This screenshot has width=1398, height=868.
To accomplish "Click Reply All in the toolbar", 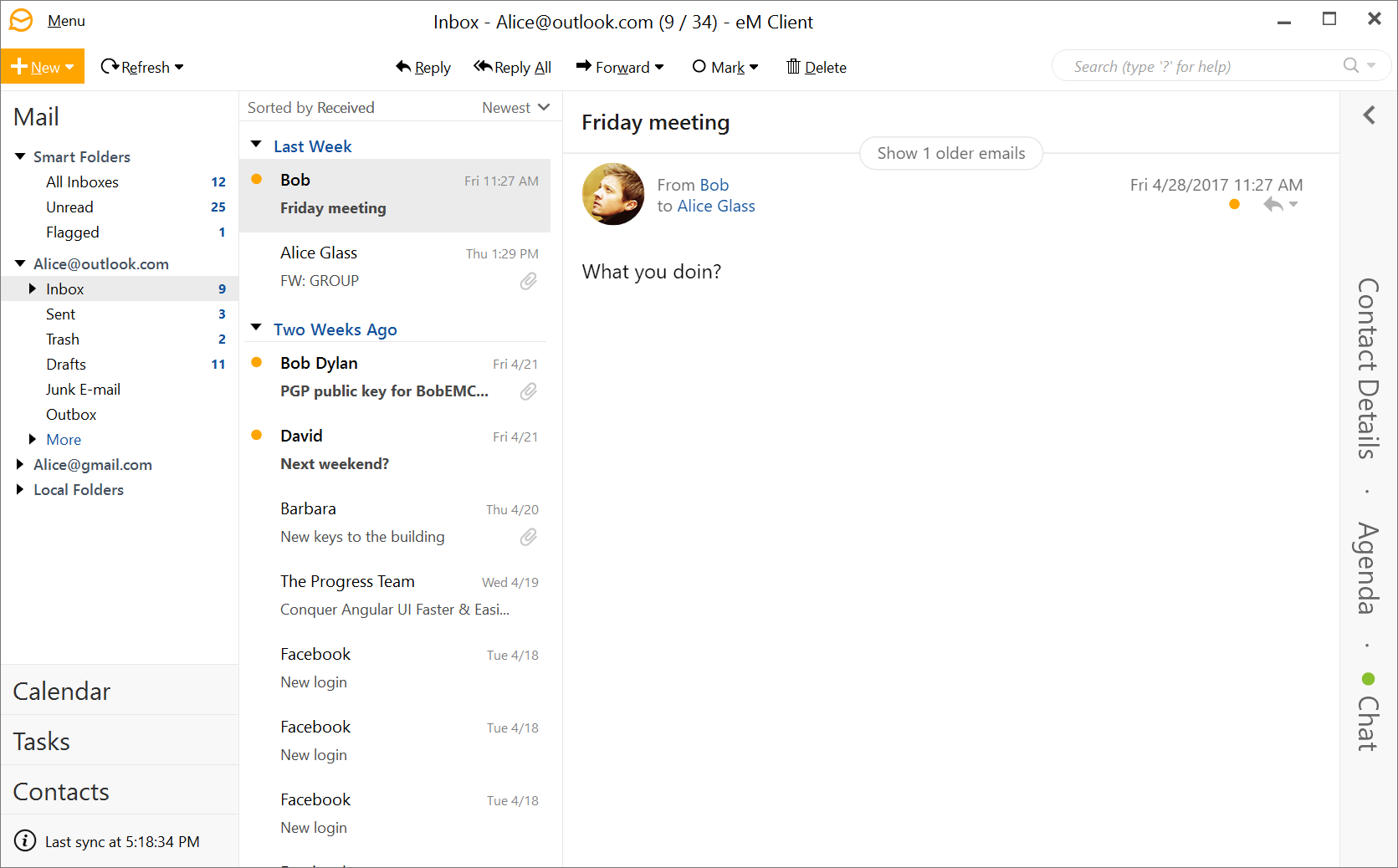I will pyautogui.click(x=512, y=67).
